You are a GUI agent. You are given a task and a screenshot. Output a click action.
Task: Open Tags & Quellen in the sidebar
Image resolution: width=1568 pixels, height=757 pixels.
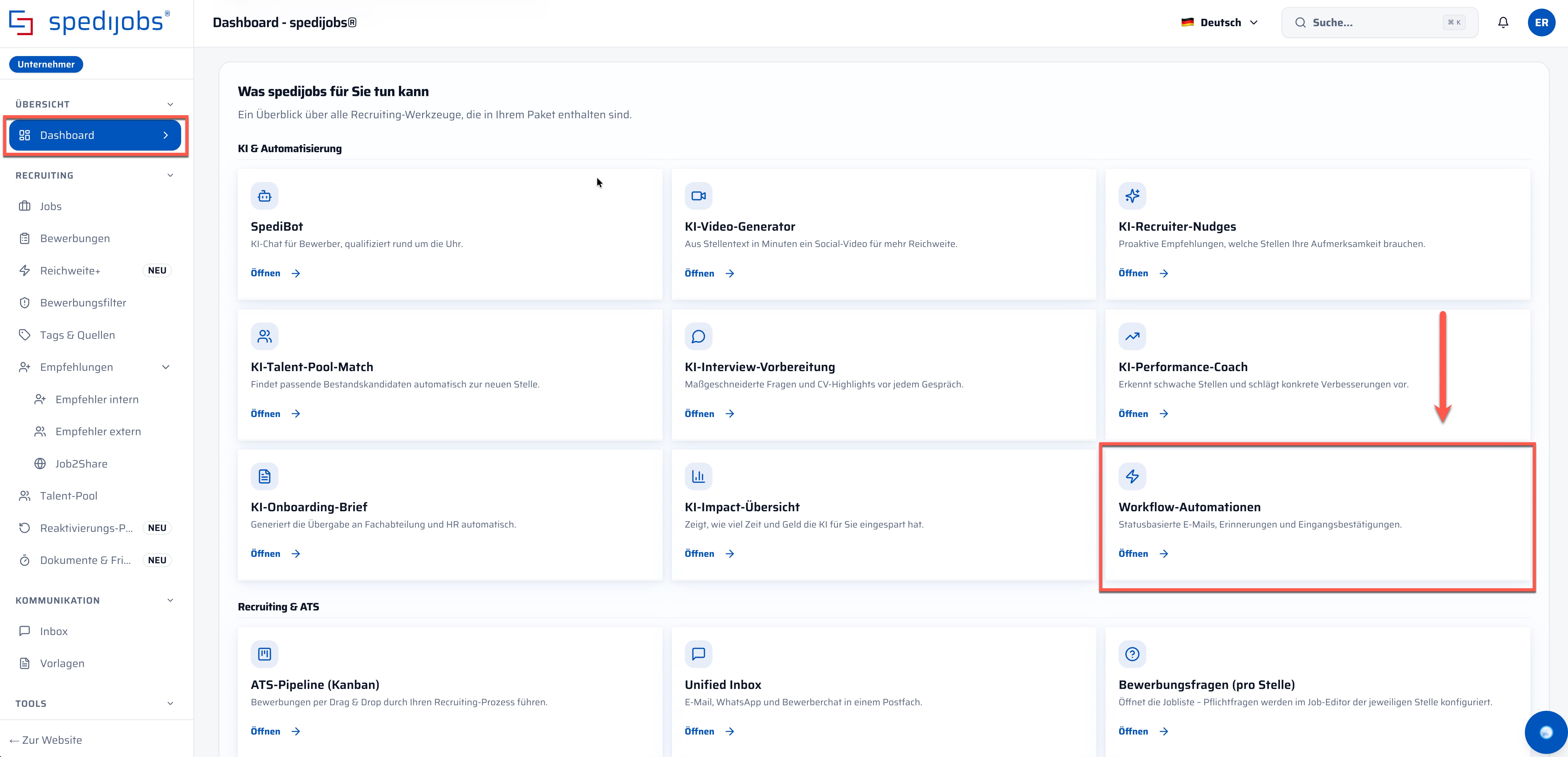pyautogui.click(x=95, y=335)
